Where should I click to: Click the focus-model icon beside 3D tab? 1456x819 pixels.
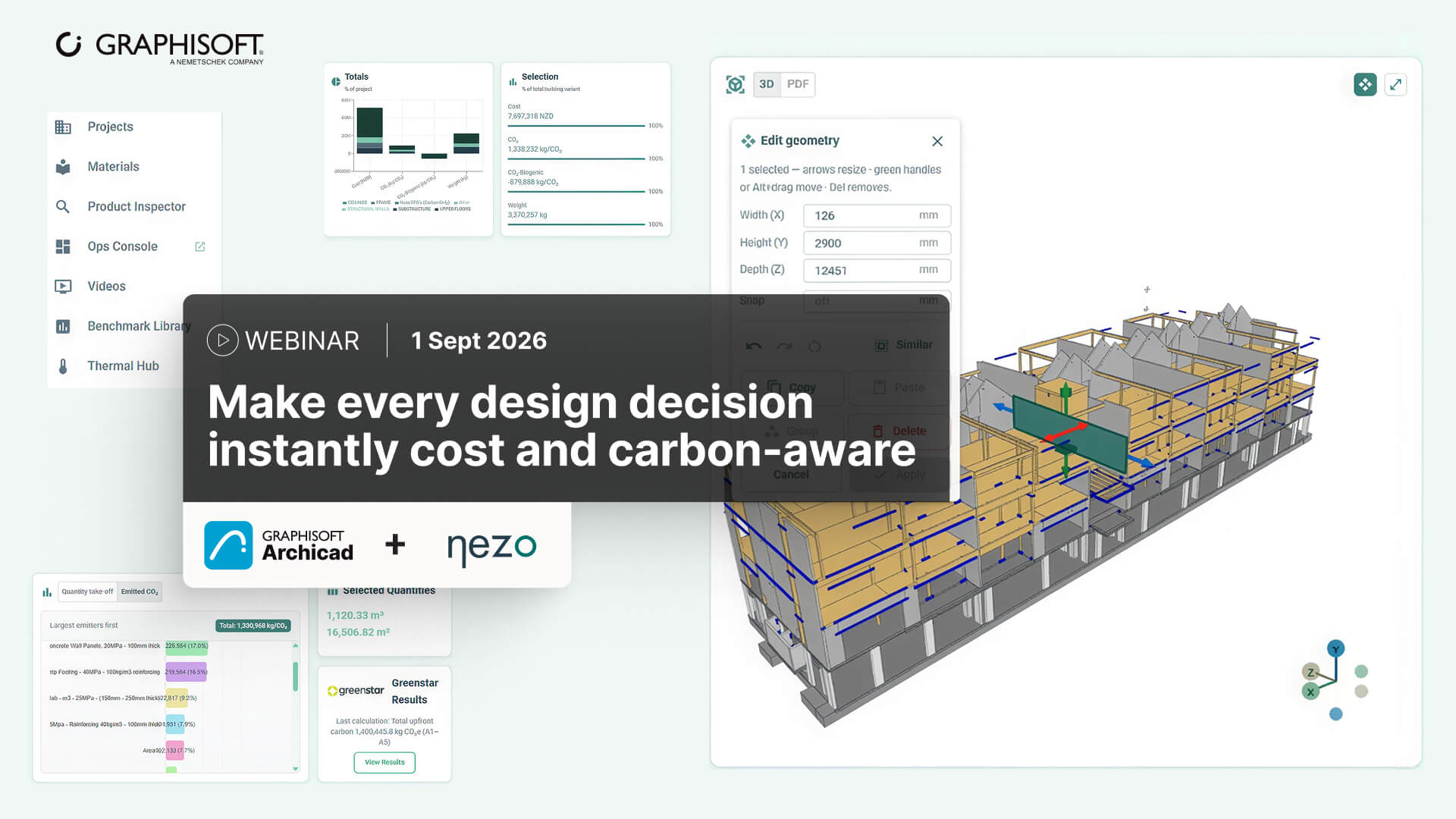coord(735,84)
